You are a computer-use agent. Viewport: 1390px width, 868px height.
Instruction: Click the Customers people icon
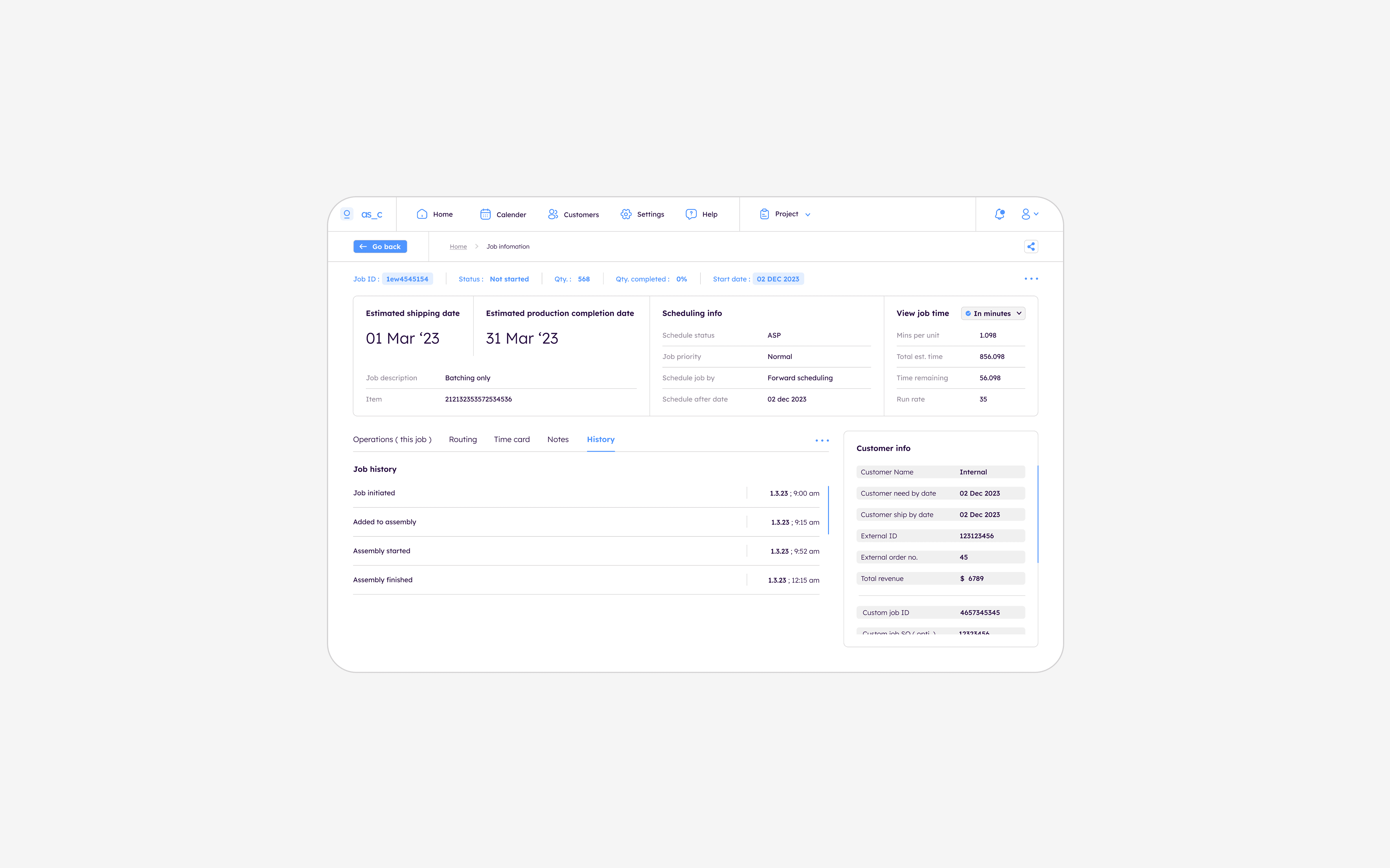(x=553, y=214)
